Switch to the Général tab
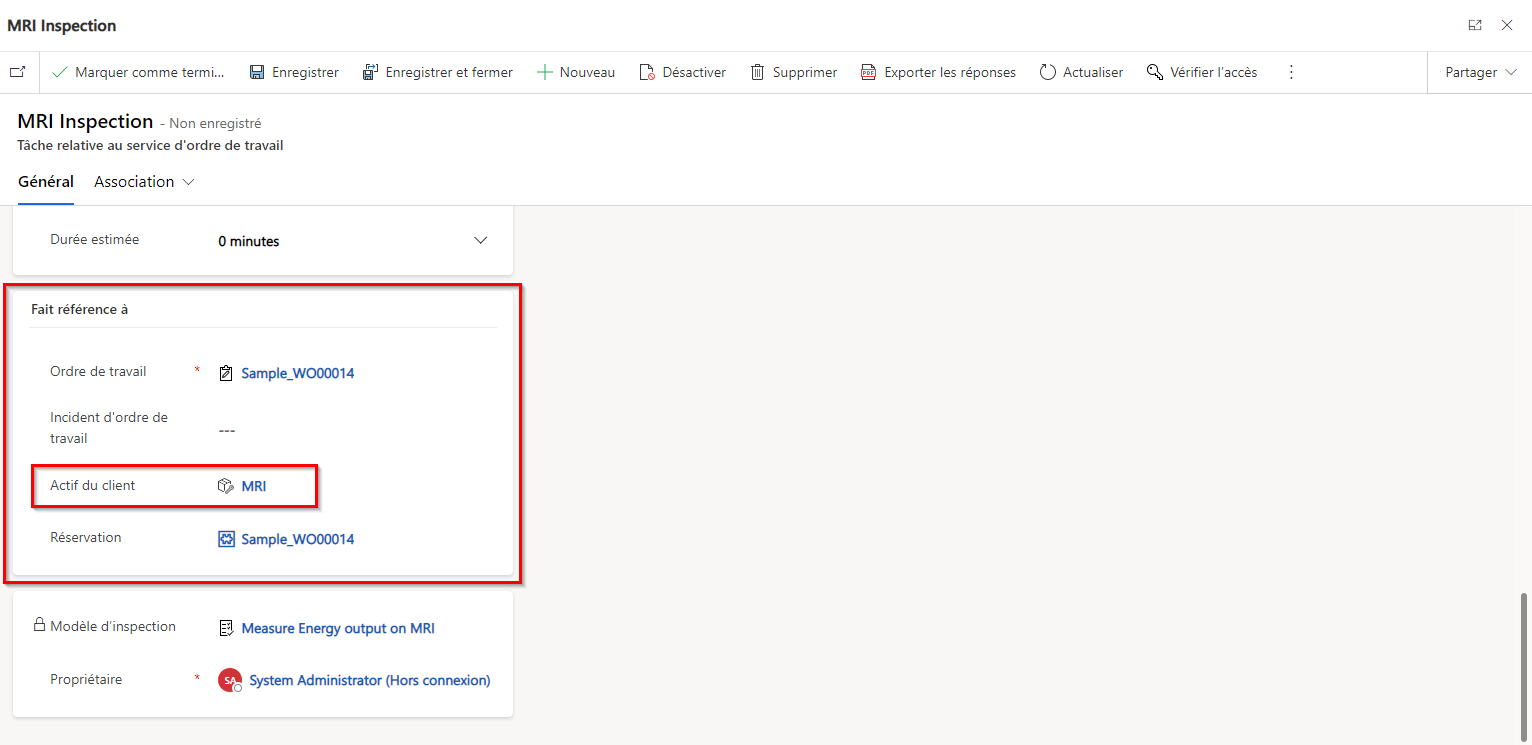 [45, 181]
